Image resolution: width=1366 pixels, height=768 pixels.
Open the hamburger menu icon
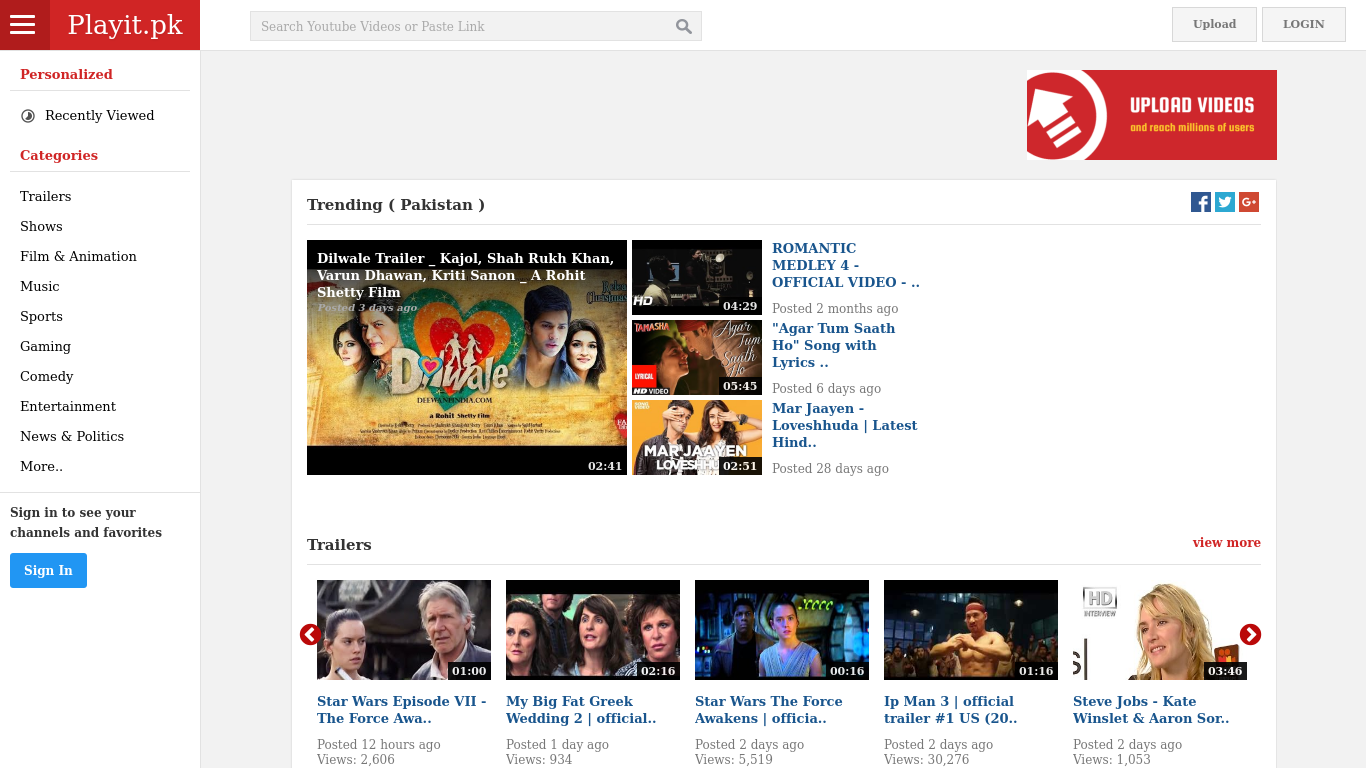23,25
